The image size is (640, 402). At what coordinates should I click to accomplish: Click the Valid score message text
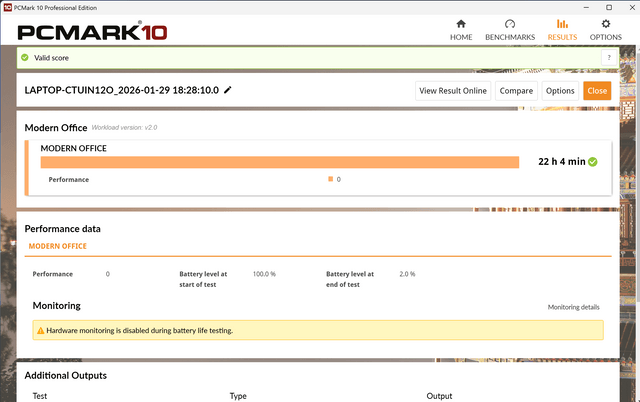tap(51, 58)
